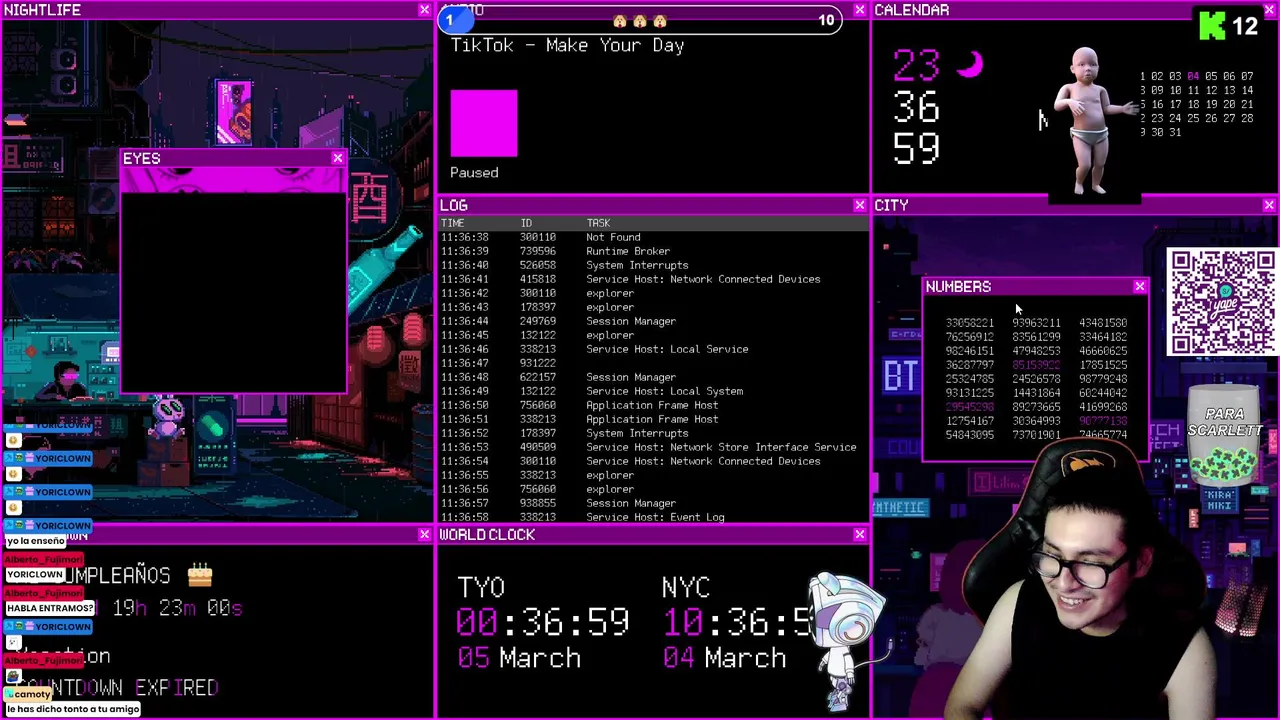Select the 11:36:47 log row with ID 931222
Image resolution: width=1280 pixels, height=720 pixels.
(652, 363)
